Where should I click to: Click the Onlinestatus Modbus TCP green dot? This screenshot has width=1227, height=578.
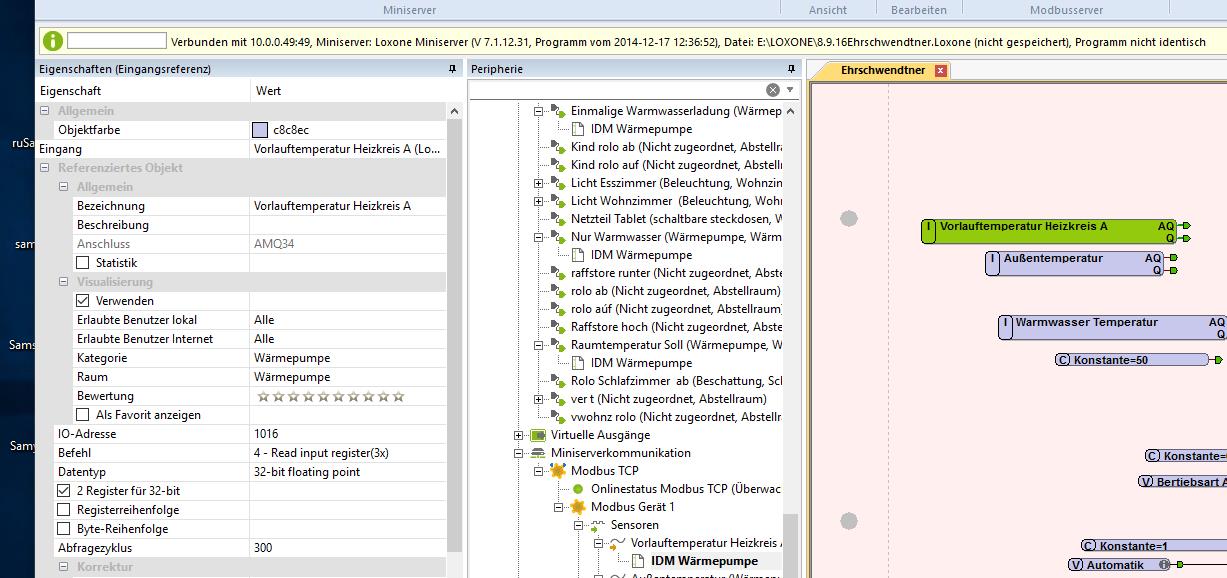pos(578,489)
